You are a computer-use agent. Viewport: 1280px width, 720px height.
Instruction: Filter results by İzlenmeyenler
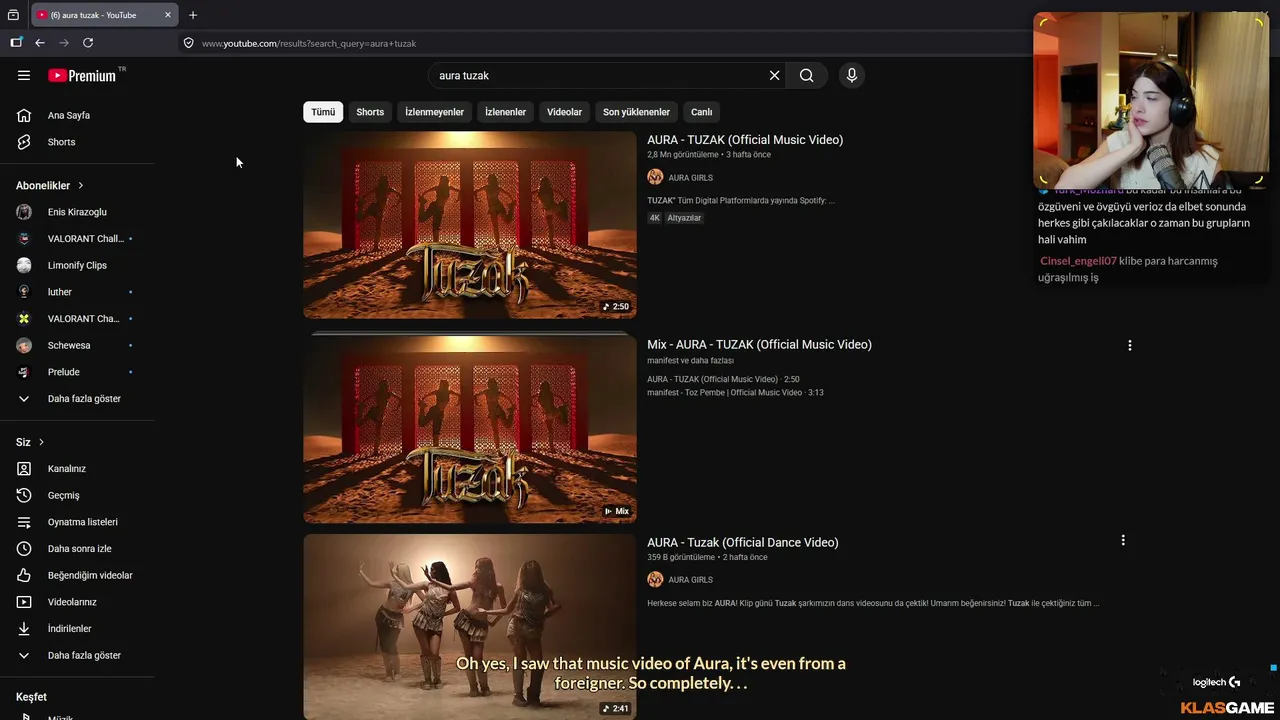434,112
